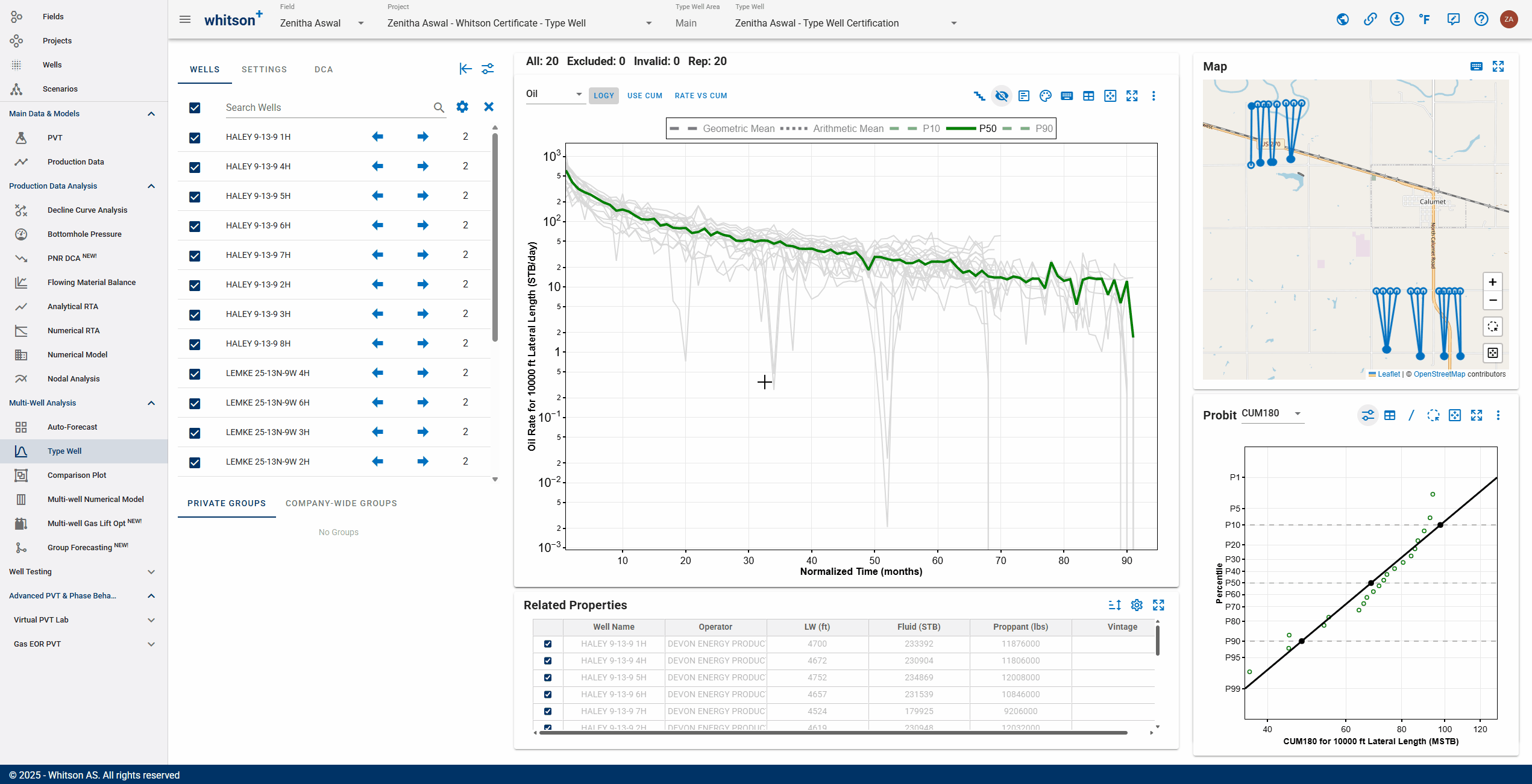Click the Search Wells input field
Screen dimensions: 1532x784
tap(328, 107)
